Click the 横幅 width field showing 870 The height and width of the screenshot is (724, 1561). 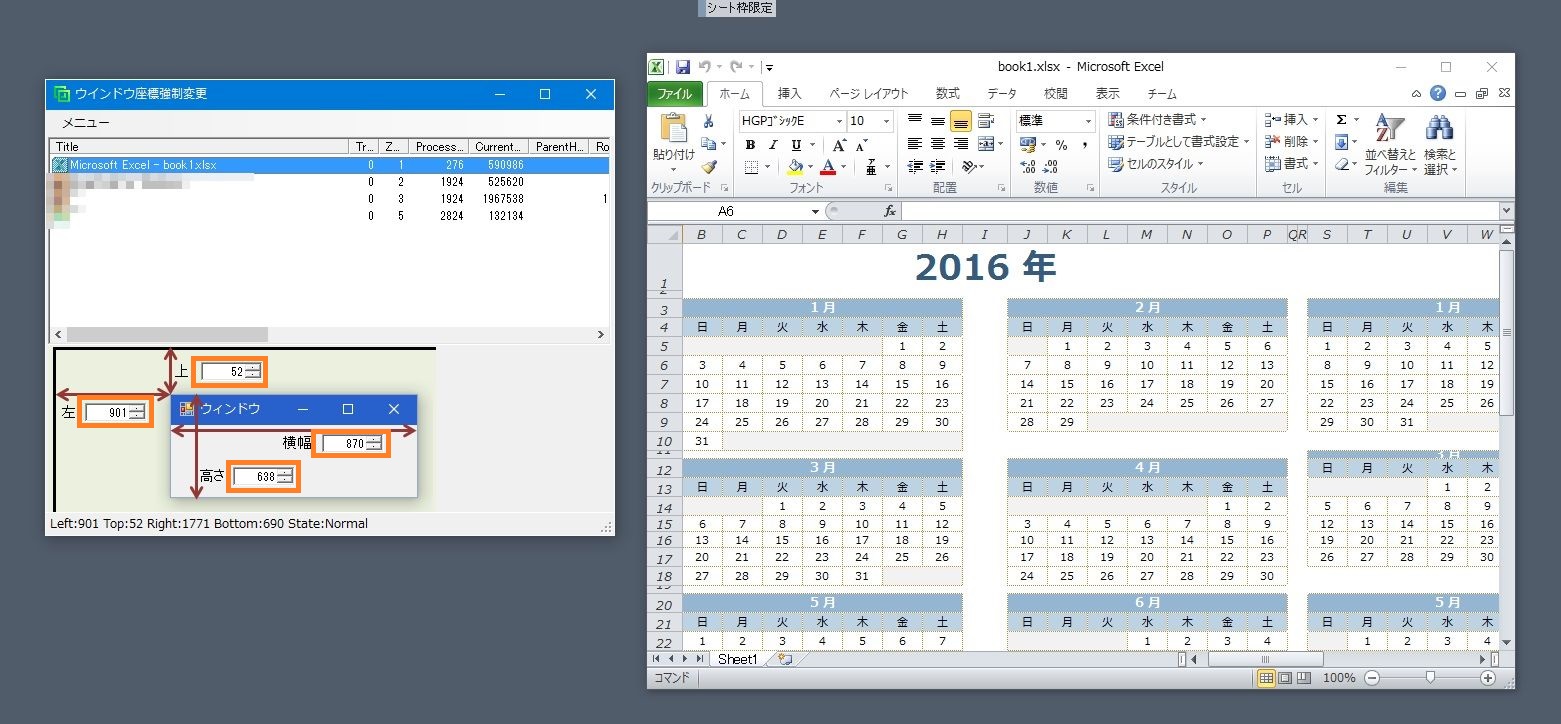[351, 443]
